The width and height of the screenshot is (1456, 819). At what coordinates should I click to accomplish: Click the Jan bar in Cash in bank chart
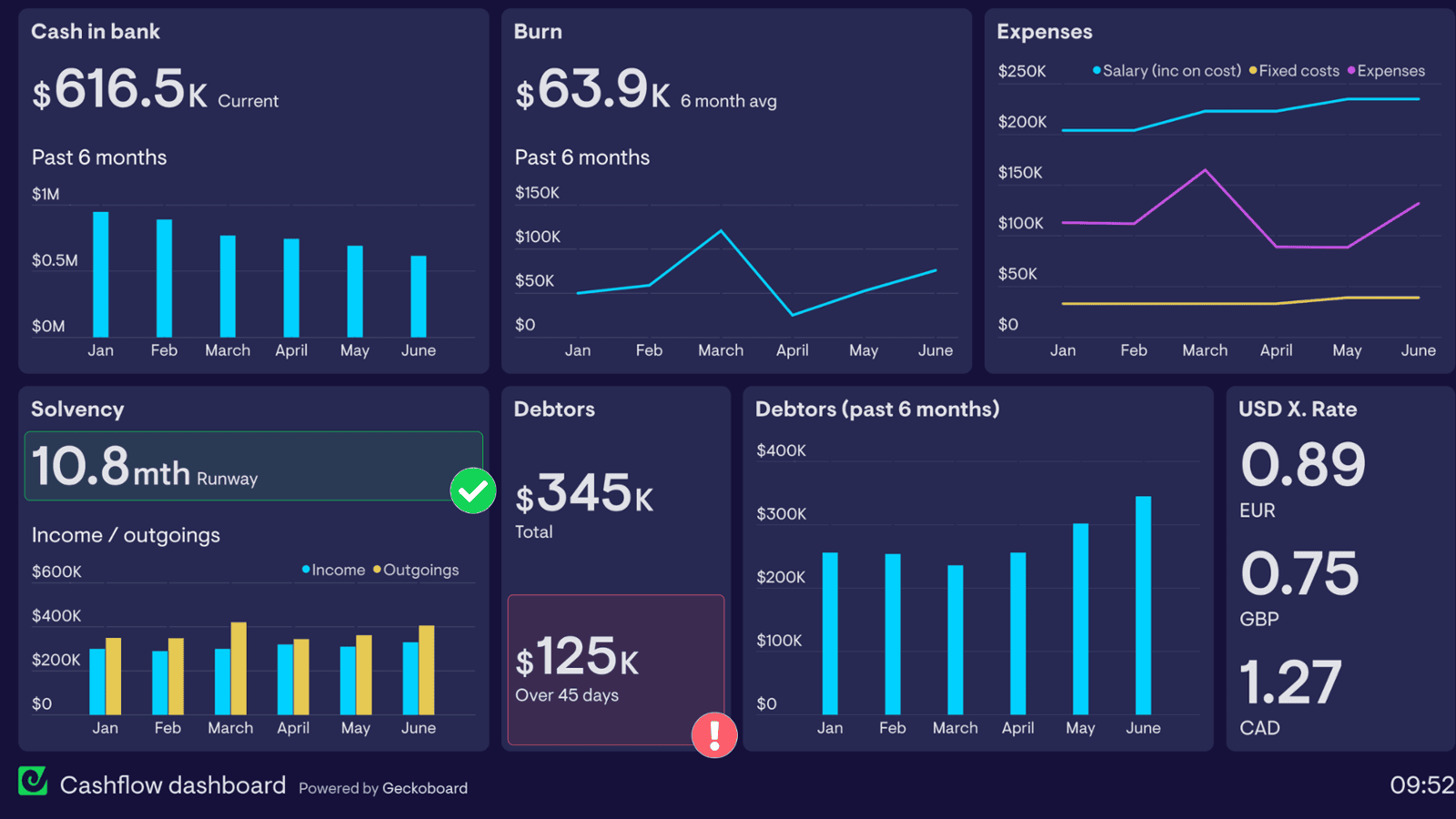tap(101, 275)
